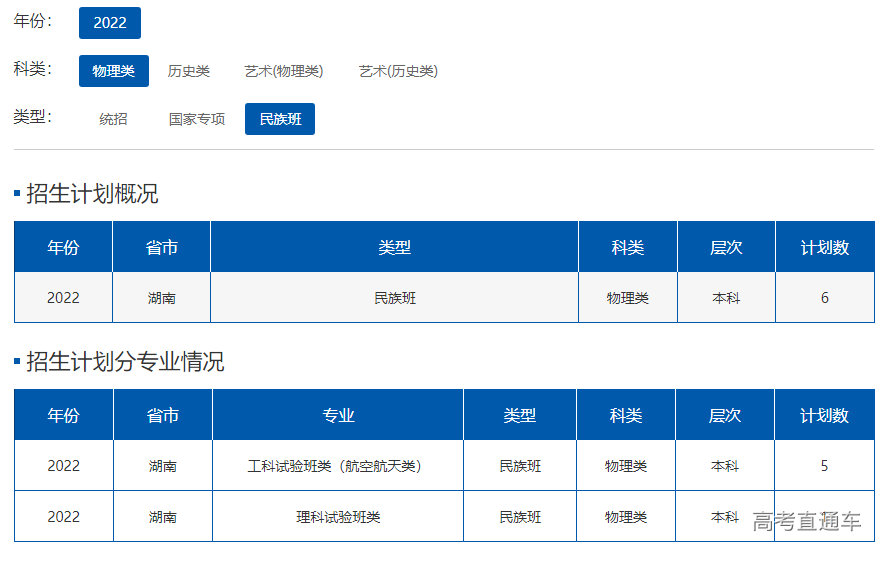The width and height of the screenshot is (890, 561).
Task: Select the 统招 admission type
Action: (113, 119)
